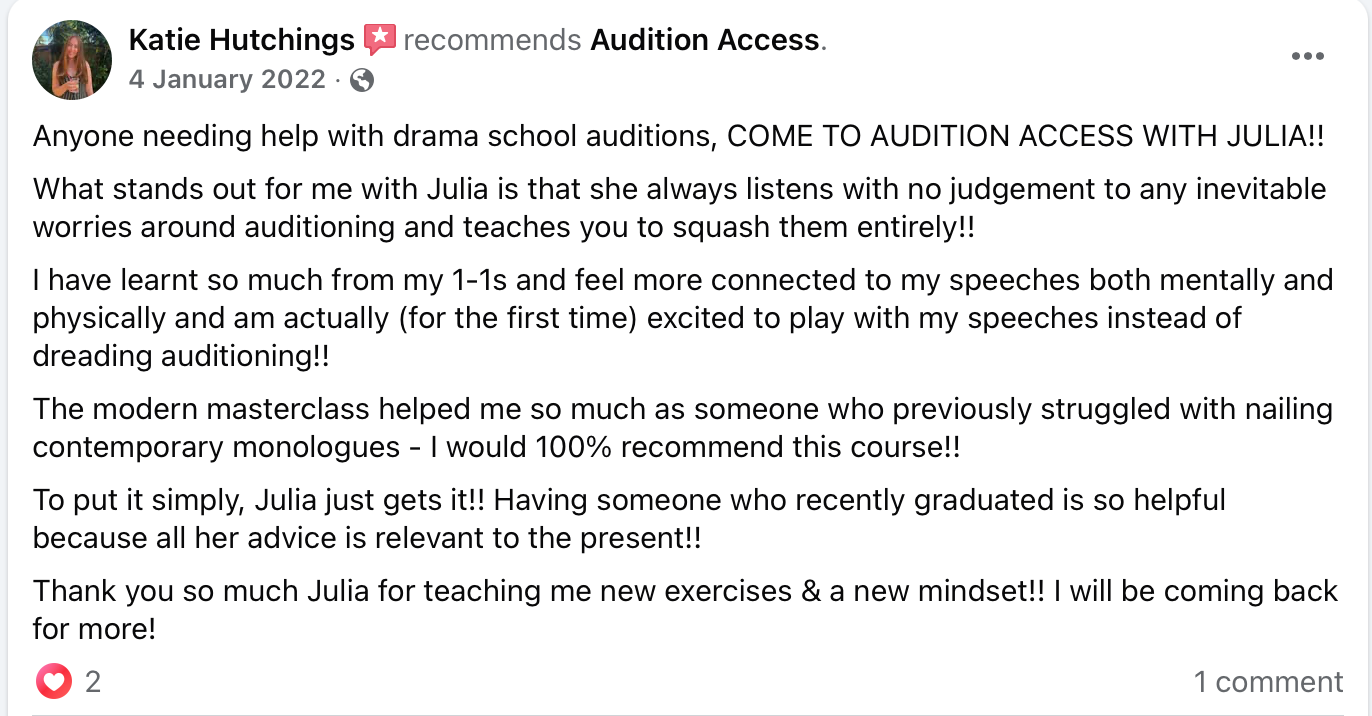Screen dimensions: 1372x716
Task: Open the Audition Access page link
Action: [x=704, y=40]
